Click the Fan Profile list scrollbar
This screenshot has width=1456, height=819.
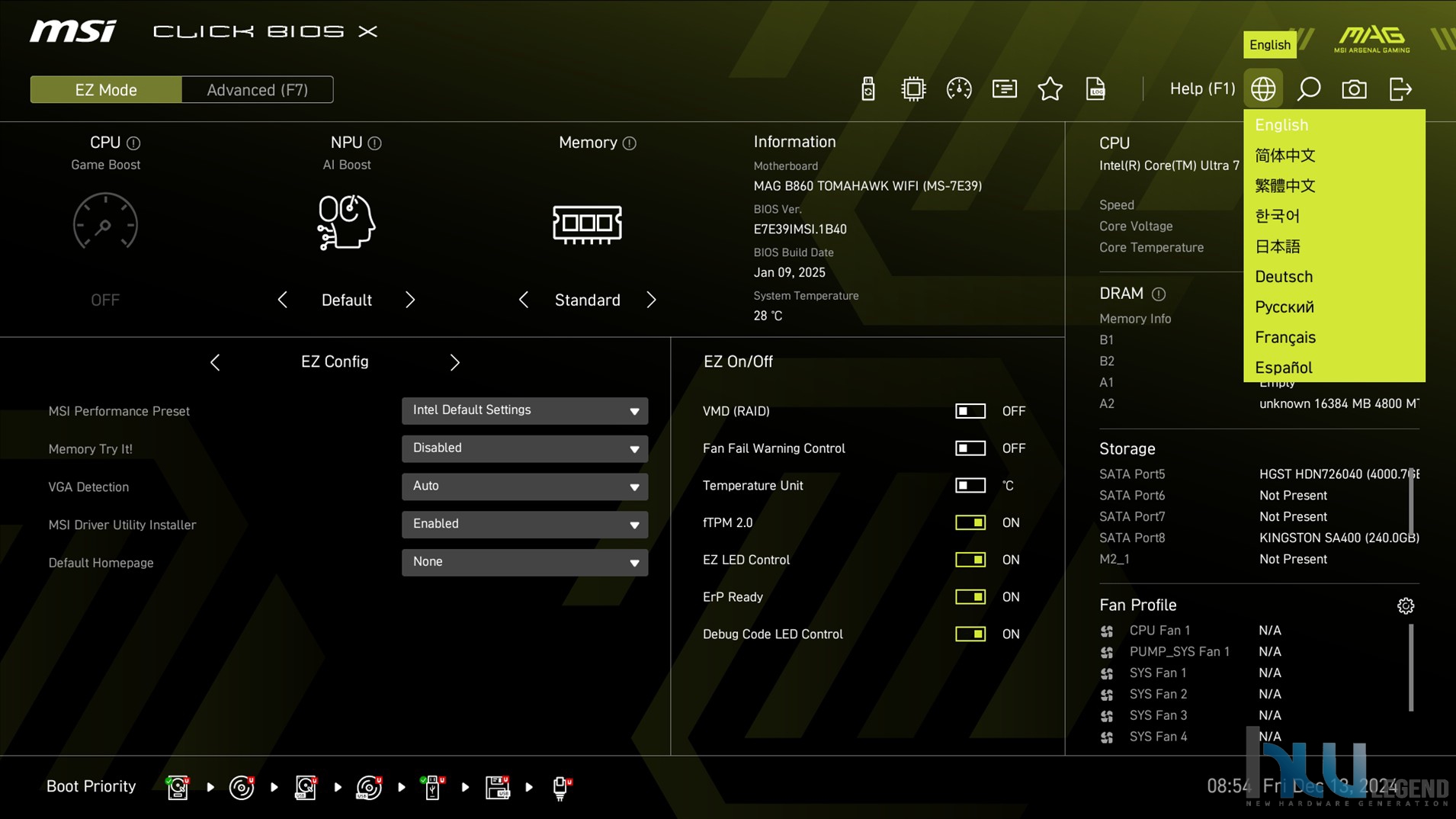pyautogui.click(x=1411, y=667)
